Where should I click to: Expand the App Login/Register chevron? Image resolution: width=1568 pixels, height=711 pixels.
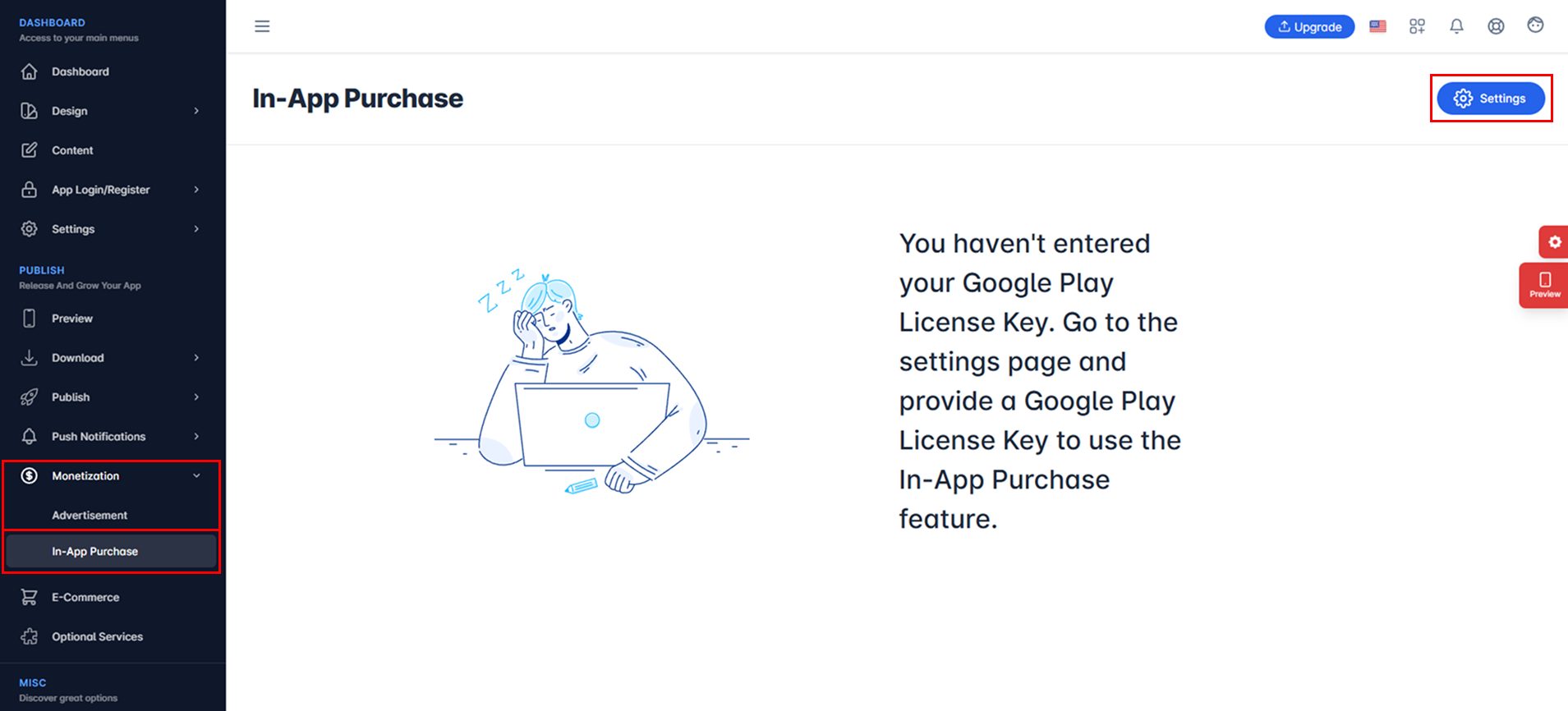pos(196,190)
